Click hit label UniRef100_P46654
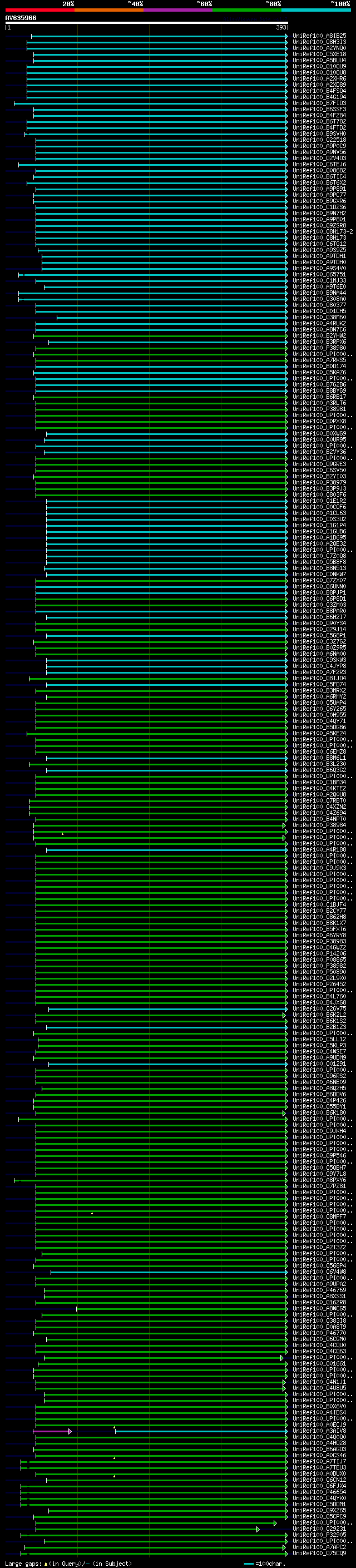The width and height of the screenshot is (356, 1568). tap(319, 1492)
